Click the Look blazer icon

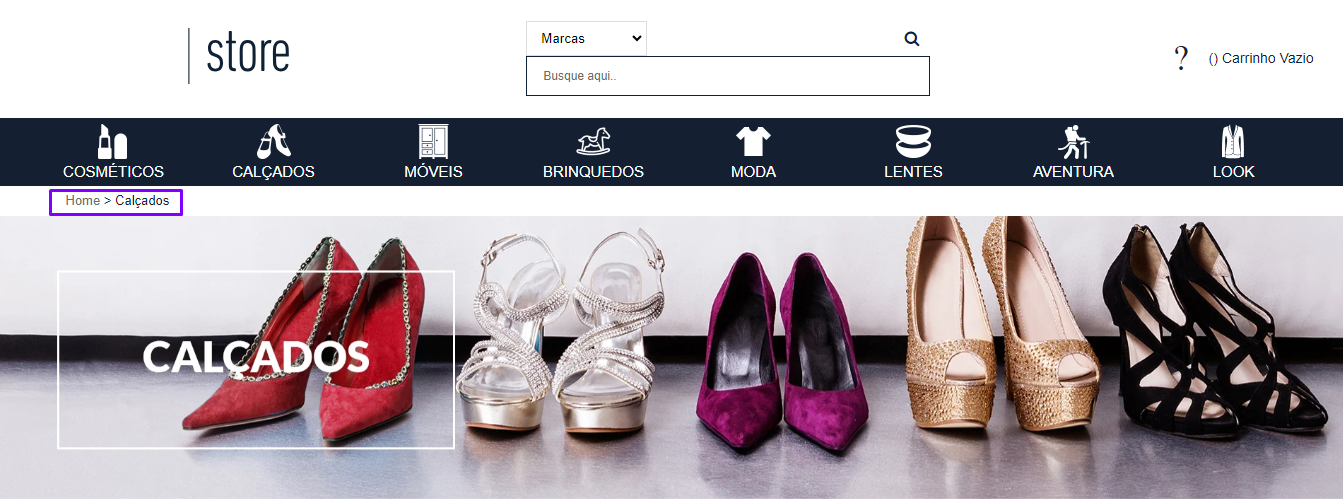1233,141
